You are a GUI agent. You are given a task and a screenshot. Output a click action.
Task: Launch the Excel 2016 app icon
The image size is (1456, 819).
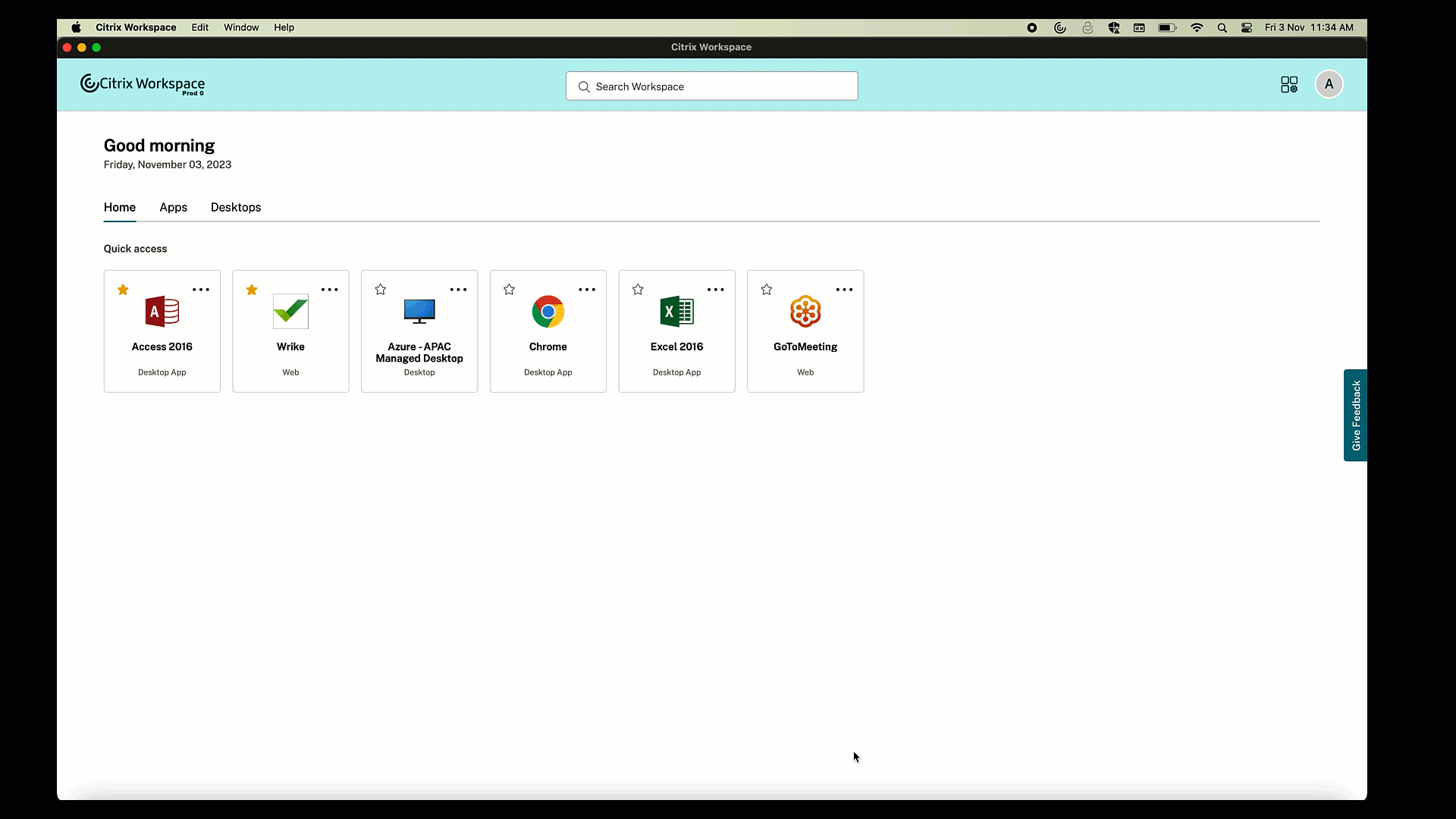point(676,312)
